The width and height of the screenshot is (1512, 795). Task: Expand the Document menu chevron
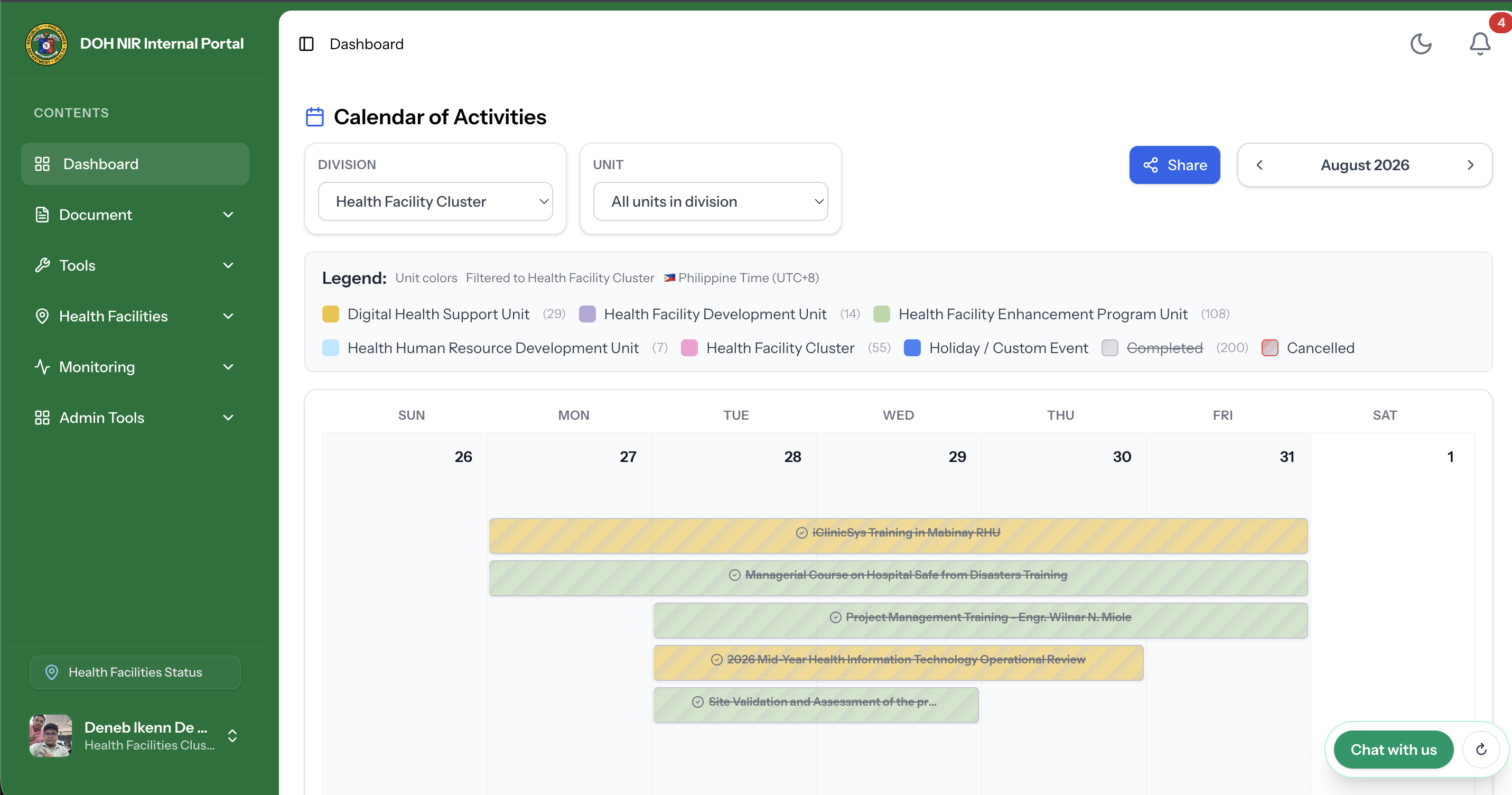(x=228, y=215)
